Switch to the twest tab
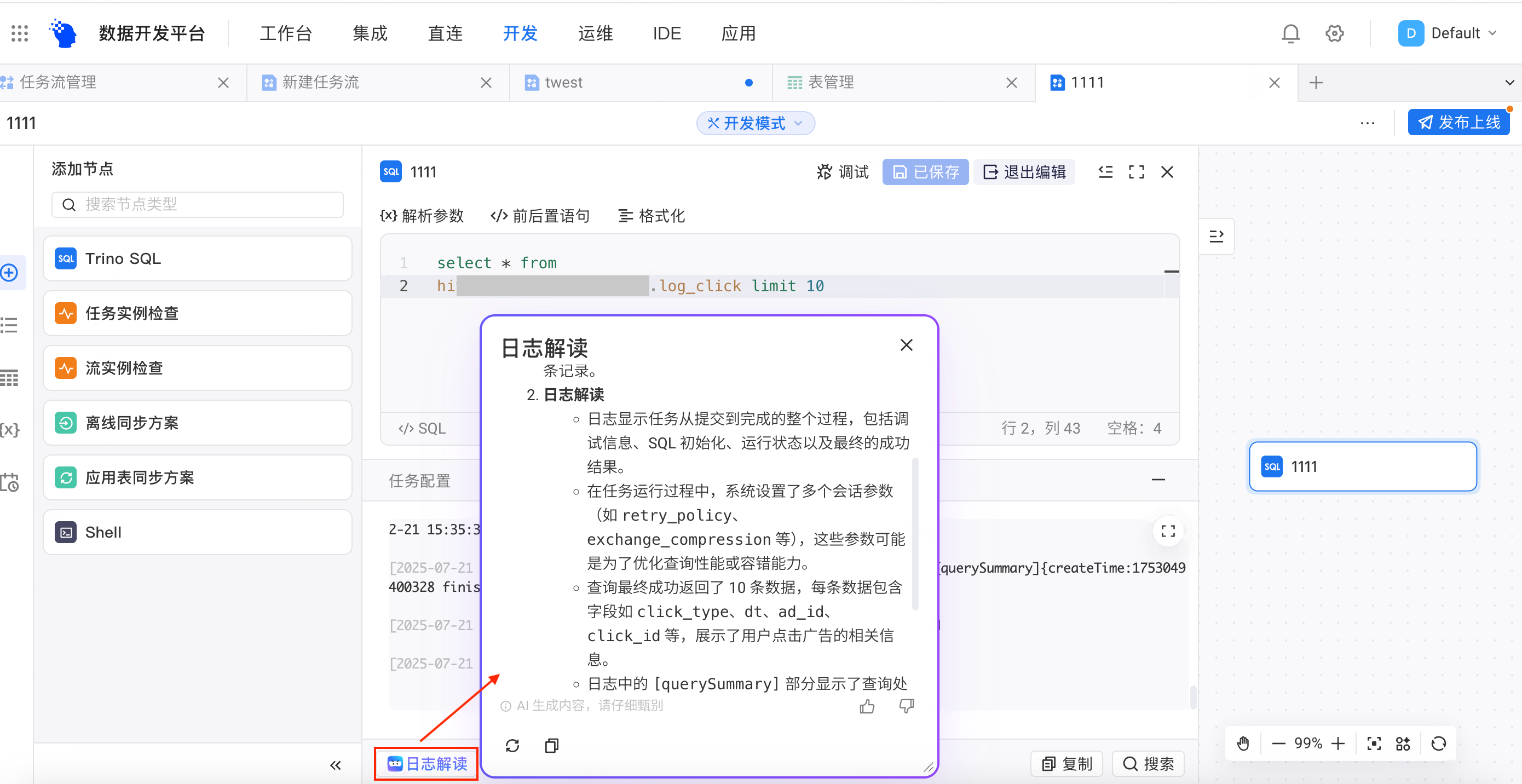1522x784 pixels. pos(564,82)
